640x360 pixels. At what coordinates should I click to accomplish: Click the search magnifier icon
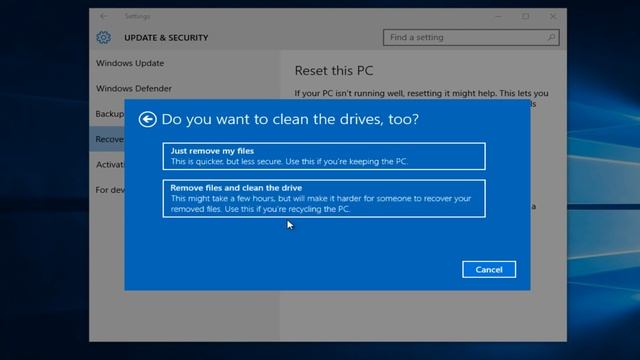point(551,38)
